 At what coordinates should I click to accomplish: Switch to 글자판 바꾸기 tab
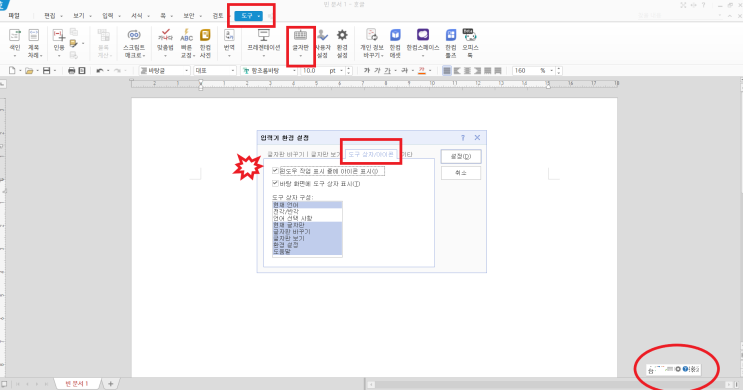click(x=286, y=154)
